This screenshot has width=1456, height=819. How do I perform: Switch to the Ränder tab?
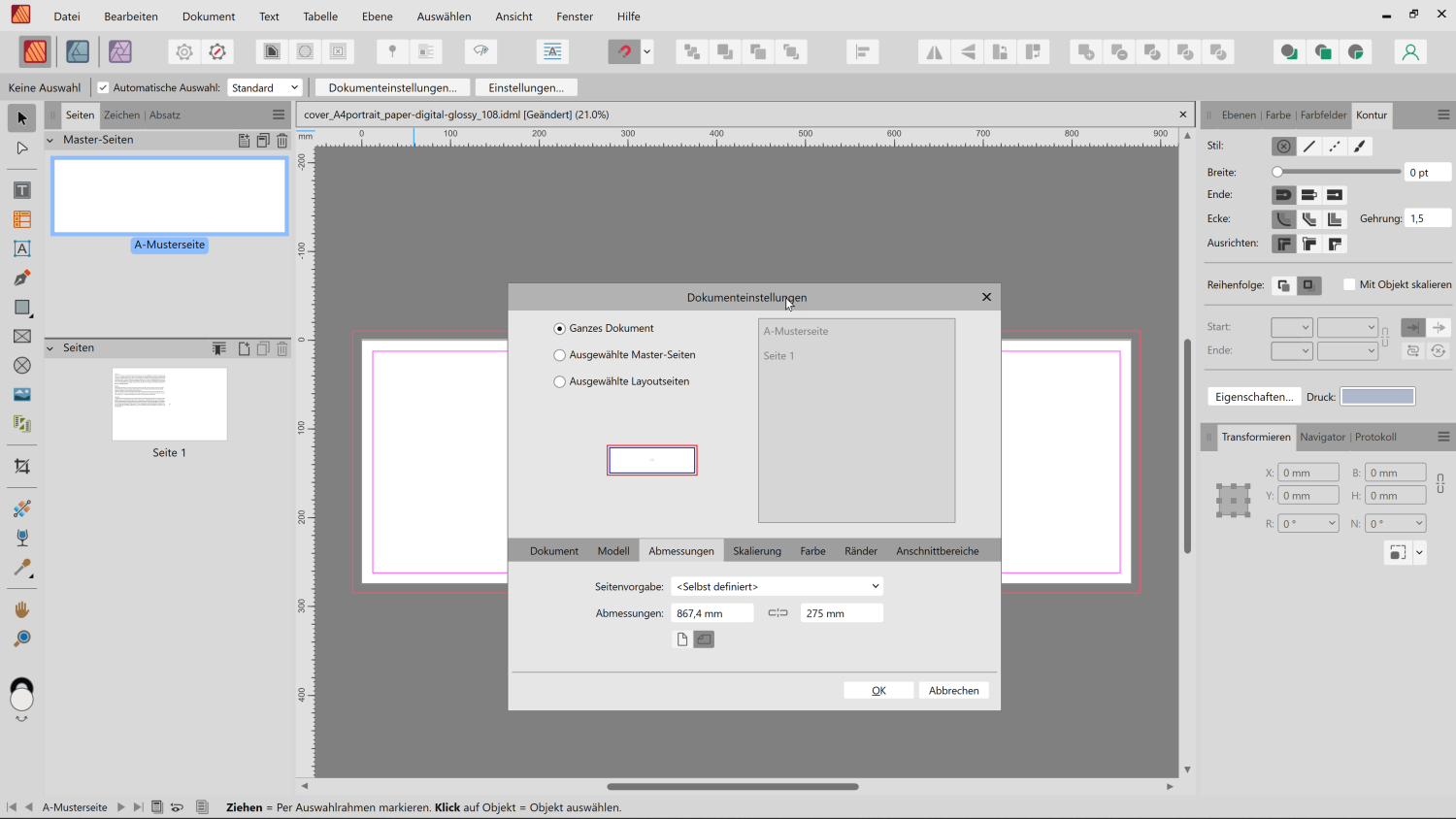point(860,551)
